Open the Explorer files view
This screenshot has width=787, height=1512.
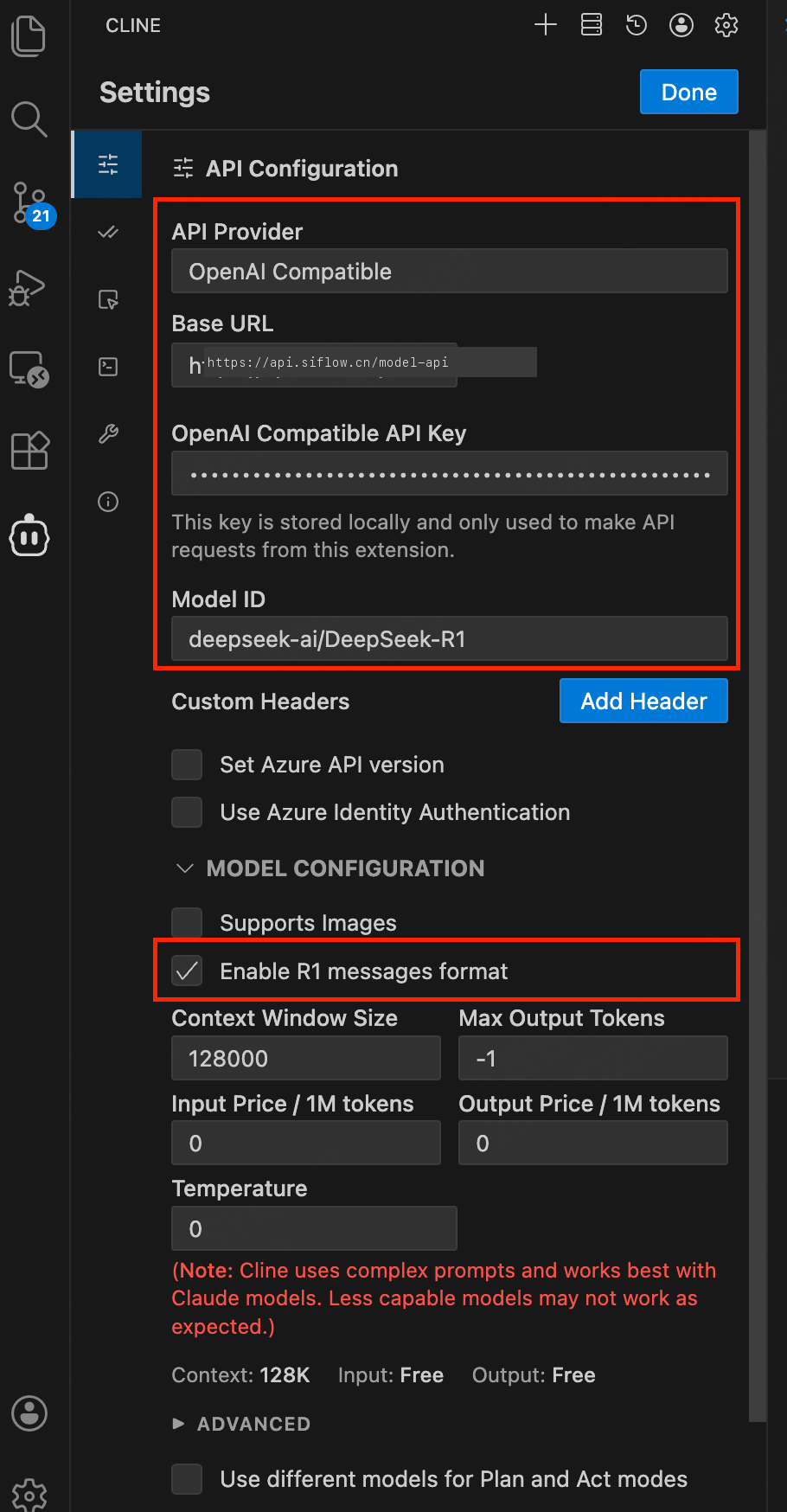pos(29,36)
